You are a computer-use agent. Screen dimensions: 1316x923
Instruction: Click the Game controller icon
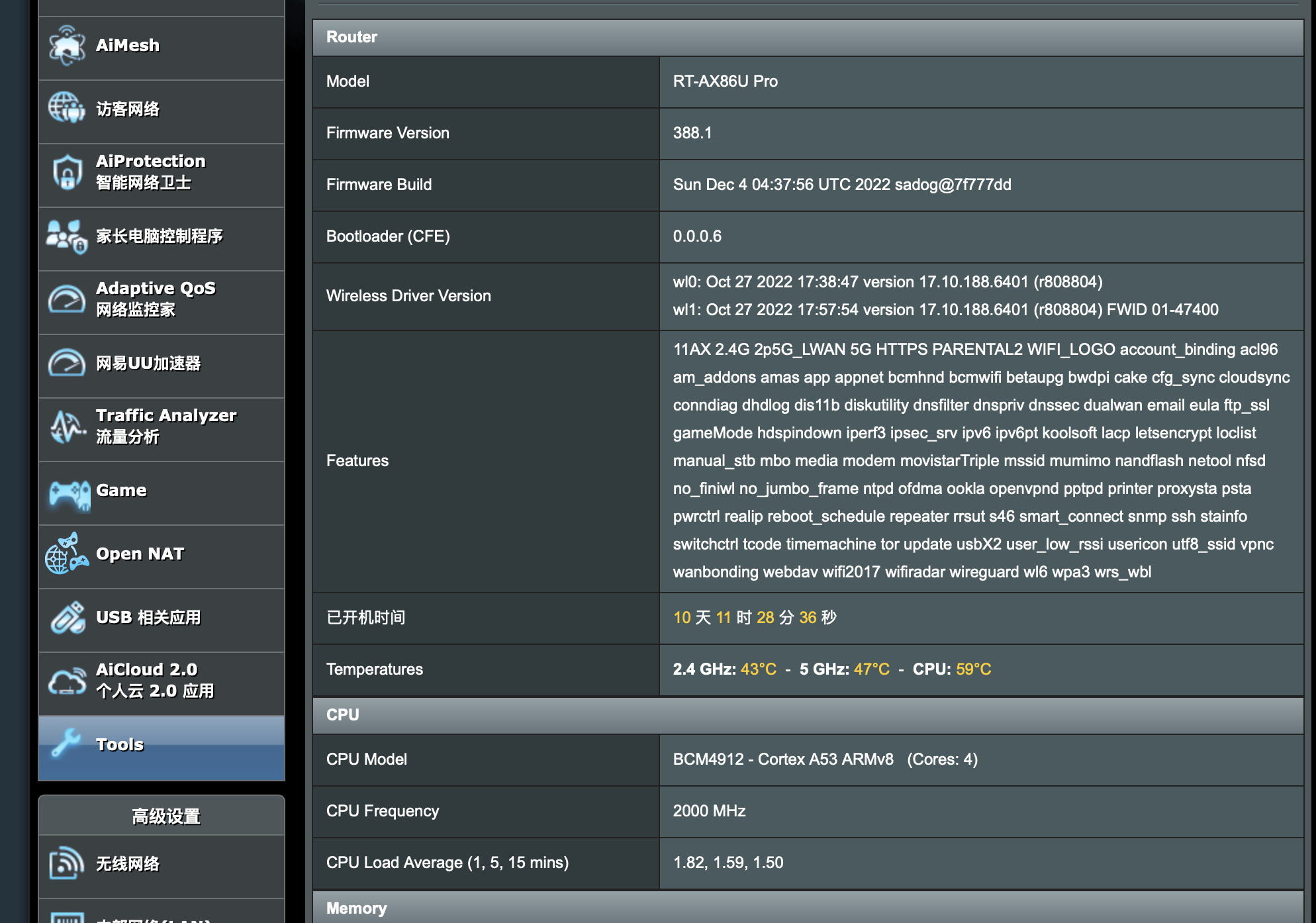tap(69, 494)
